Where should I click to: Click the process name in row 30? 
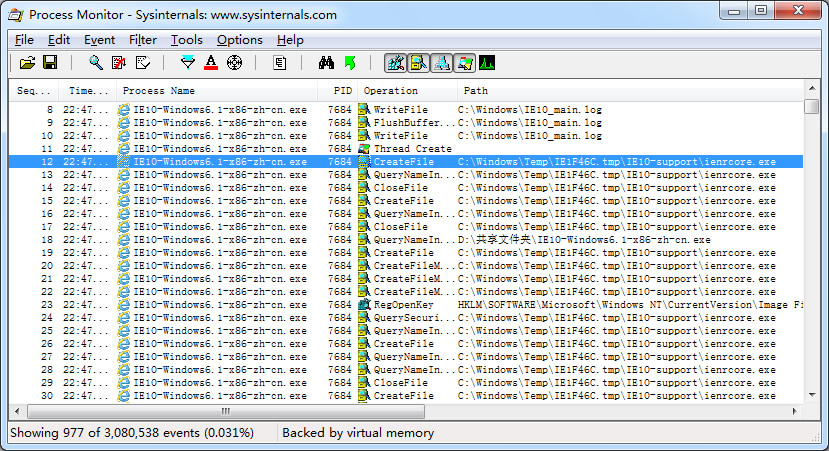[220, 396]
